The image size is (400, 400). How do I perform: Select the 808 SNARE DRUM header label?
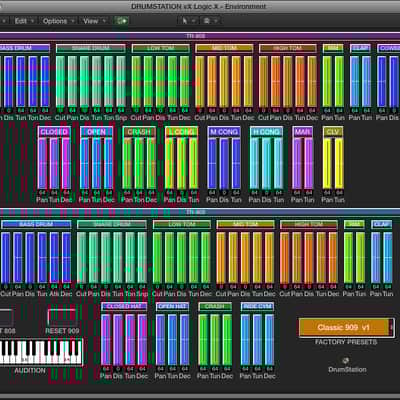click(x=91, y=48)
